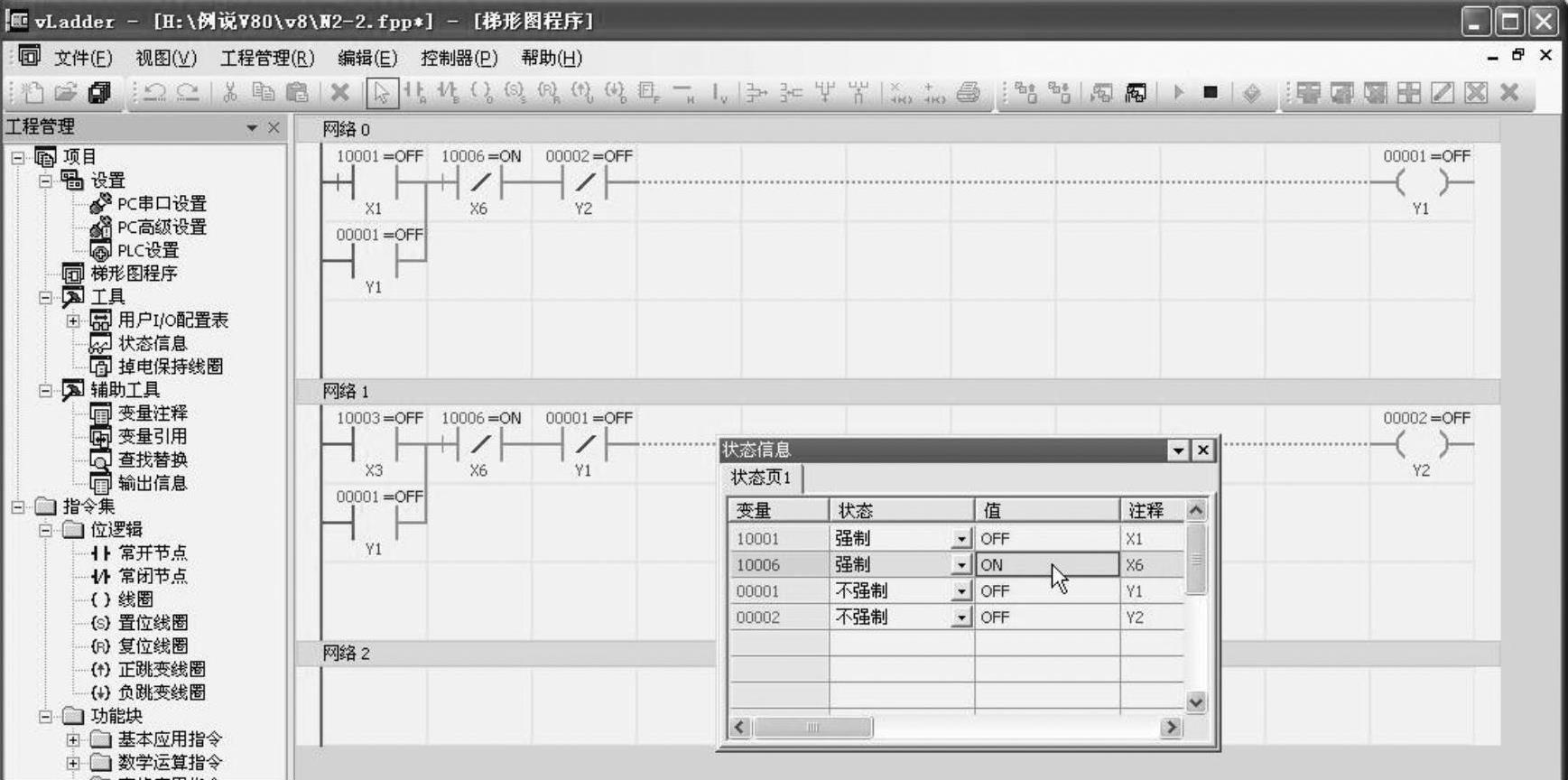Expand the 基本应用指令 folder

point(74,740)
